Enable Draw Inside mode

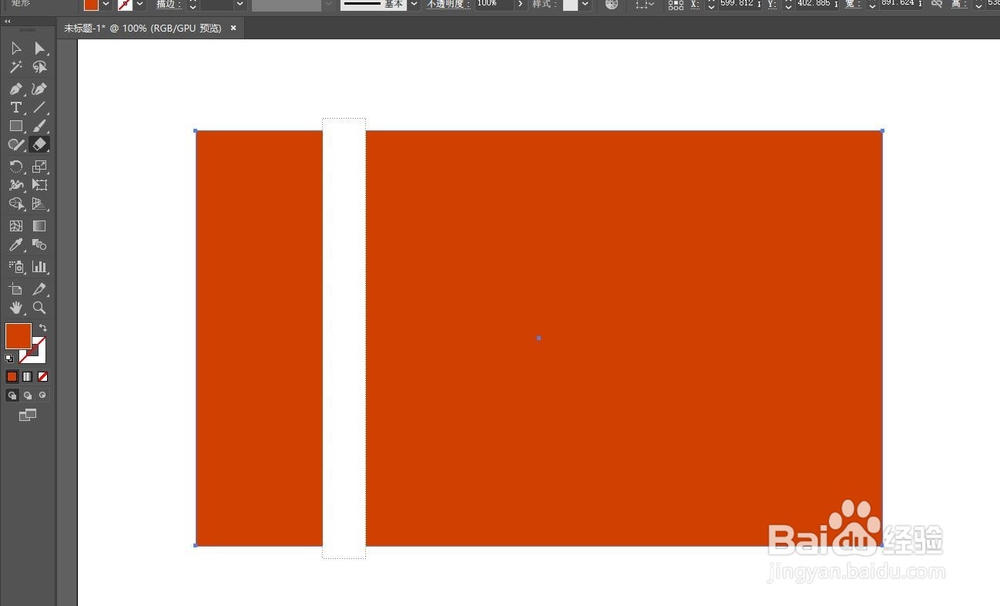(x=43, y=395)
